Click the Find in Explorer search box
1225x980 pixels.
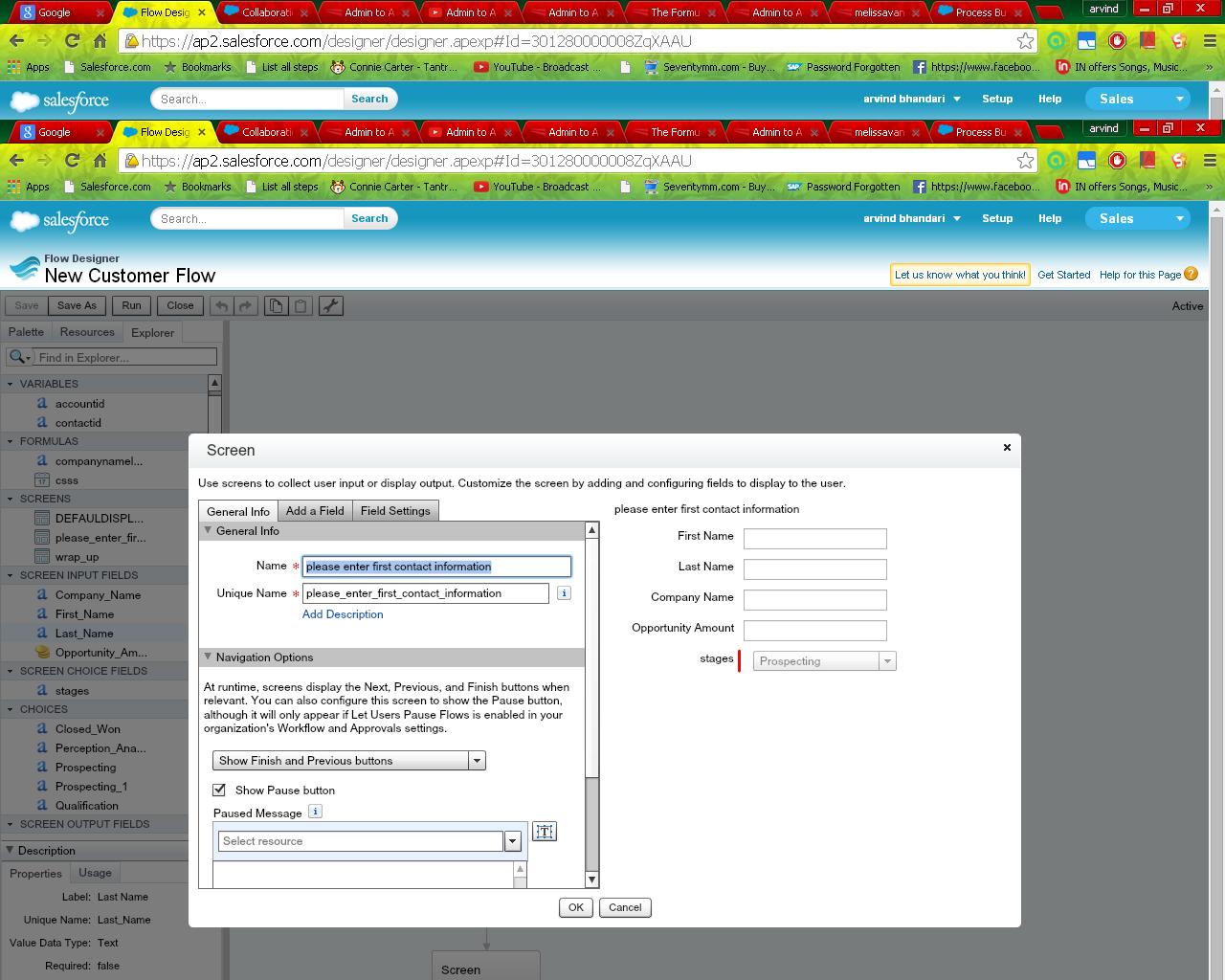[125, 357]
